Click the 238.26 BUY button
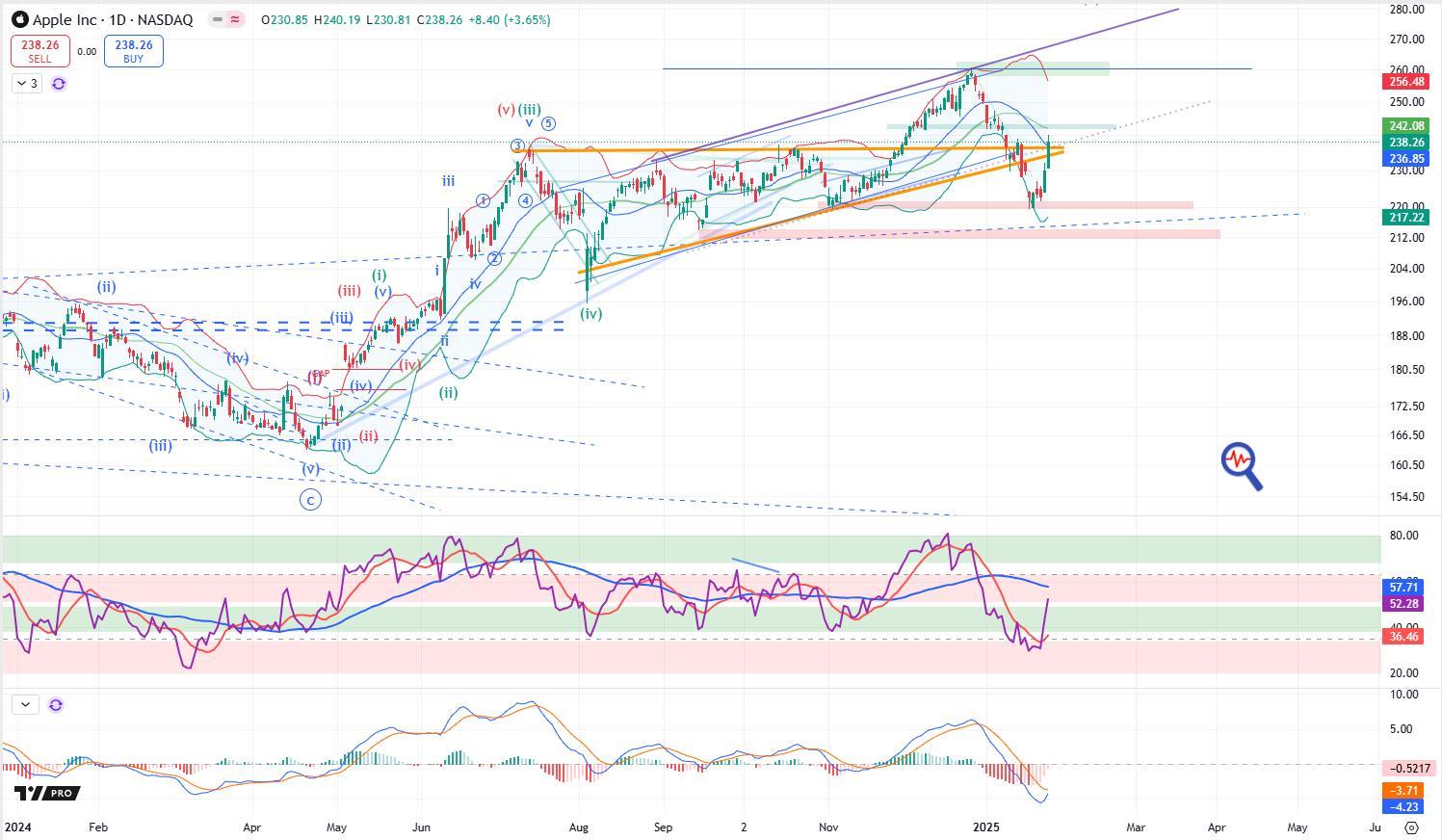Image resolution: width=1442 pixels, height=840 pixels. (133, 51)
